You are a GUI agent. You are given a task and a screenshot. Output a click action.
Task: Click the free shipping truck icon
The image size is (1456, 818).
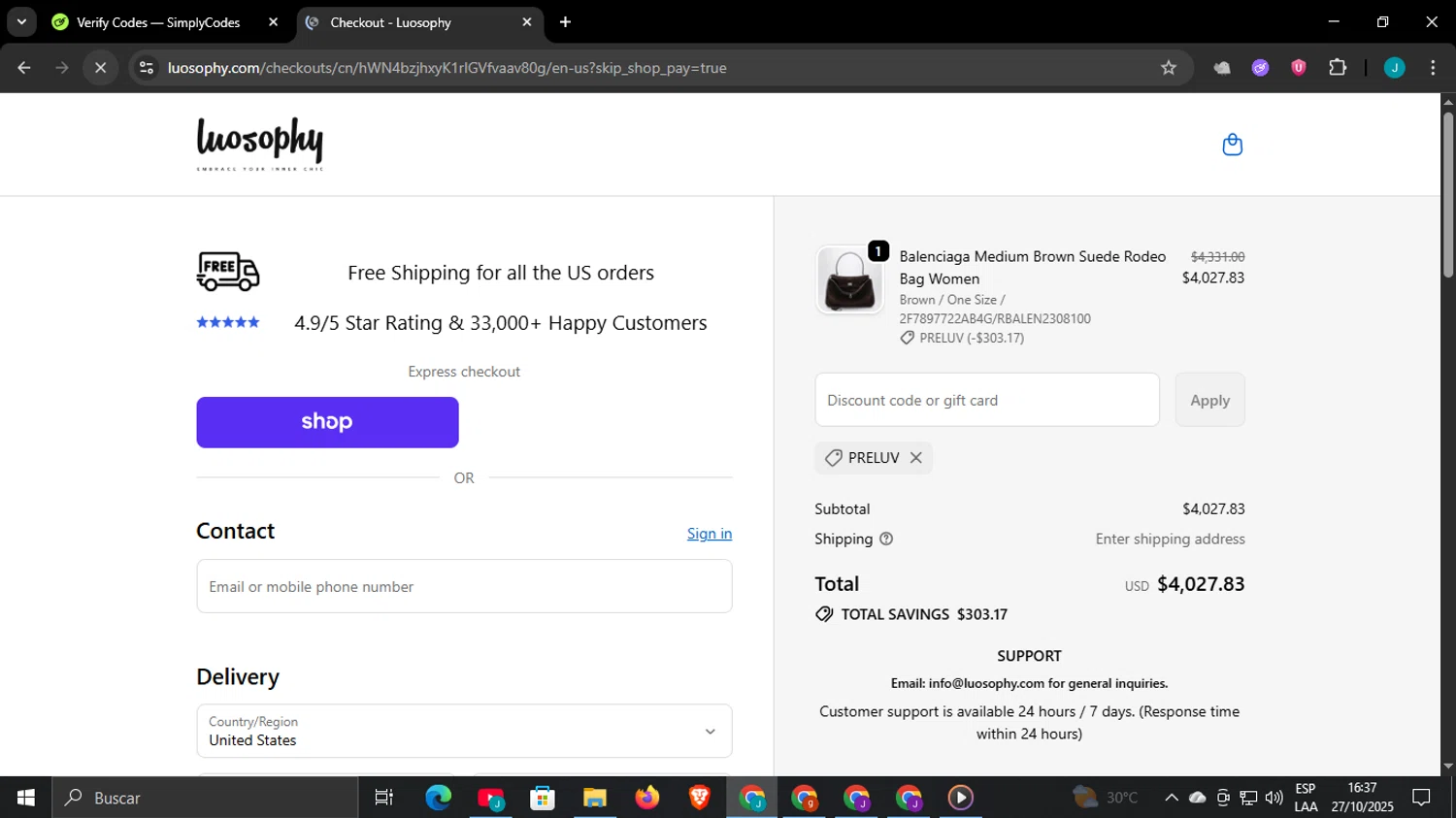228,272
